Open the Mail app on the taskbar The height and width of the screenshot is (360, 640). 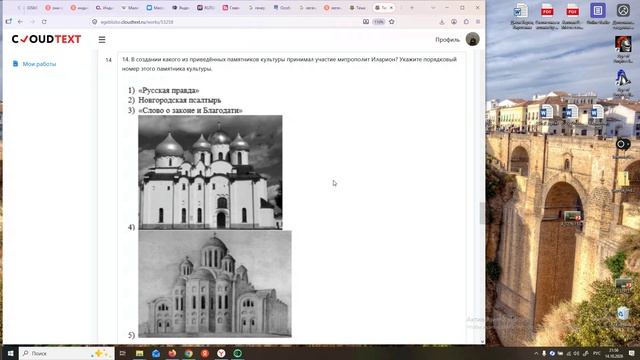tap(156, 353)
